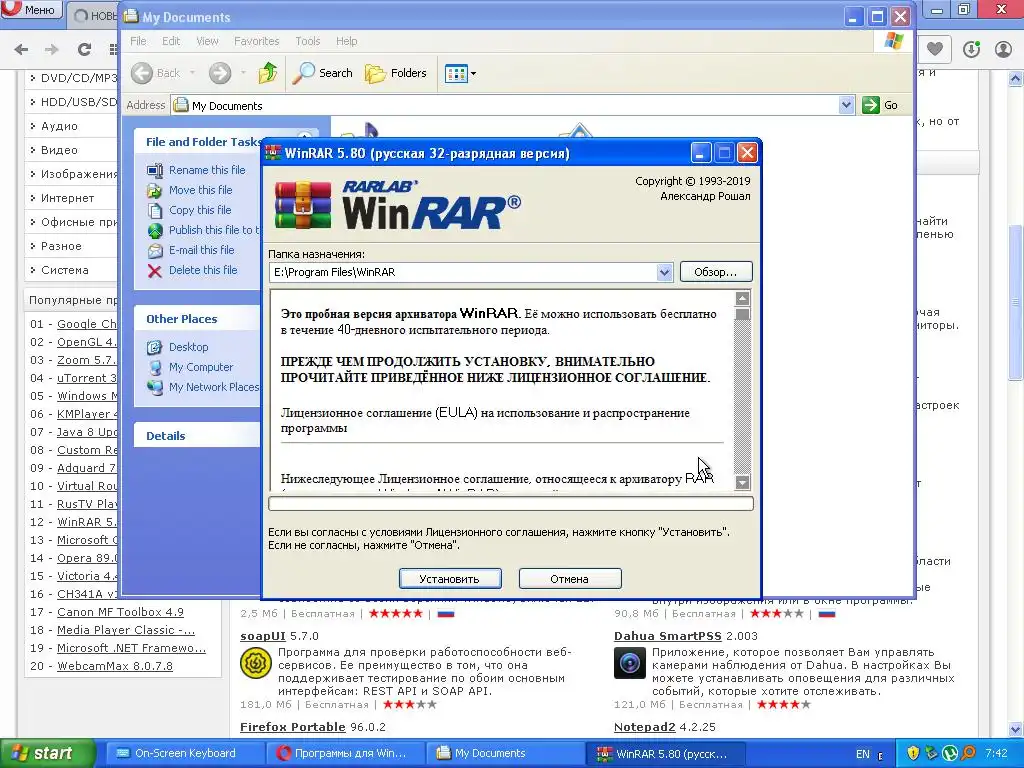Image resolution: width=1024 pixels, height=768 pixels.
Task: Switch to My Documents taskbar item
Action: [x=503, y=754]
